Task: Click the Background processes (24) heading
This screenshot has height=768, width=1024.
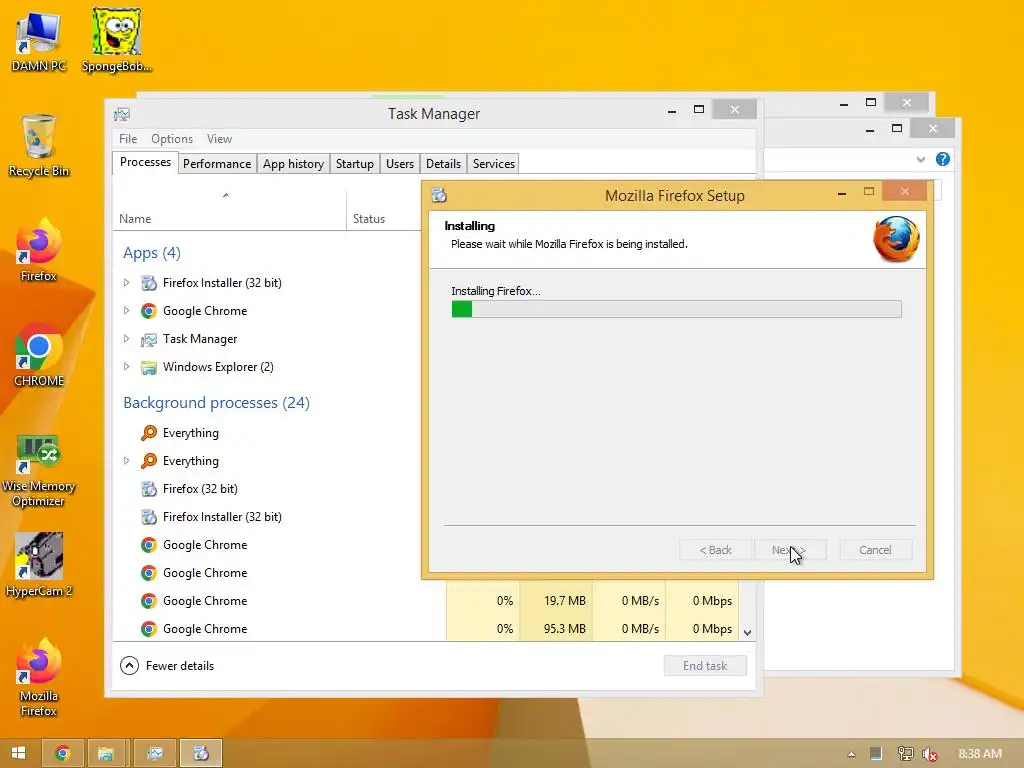Action: tap(216, 402)
